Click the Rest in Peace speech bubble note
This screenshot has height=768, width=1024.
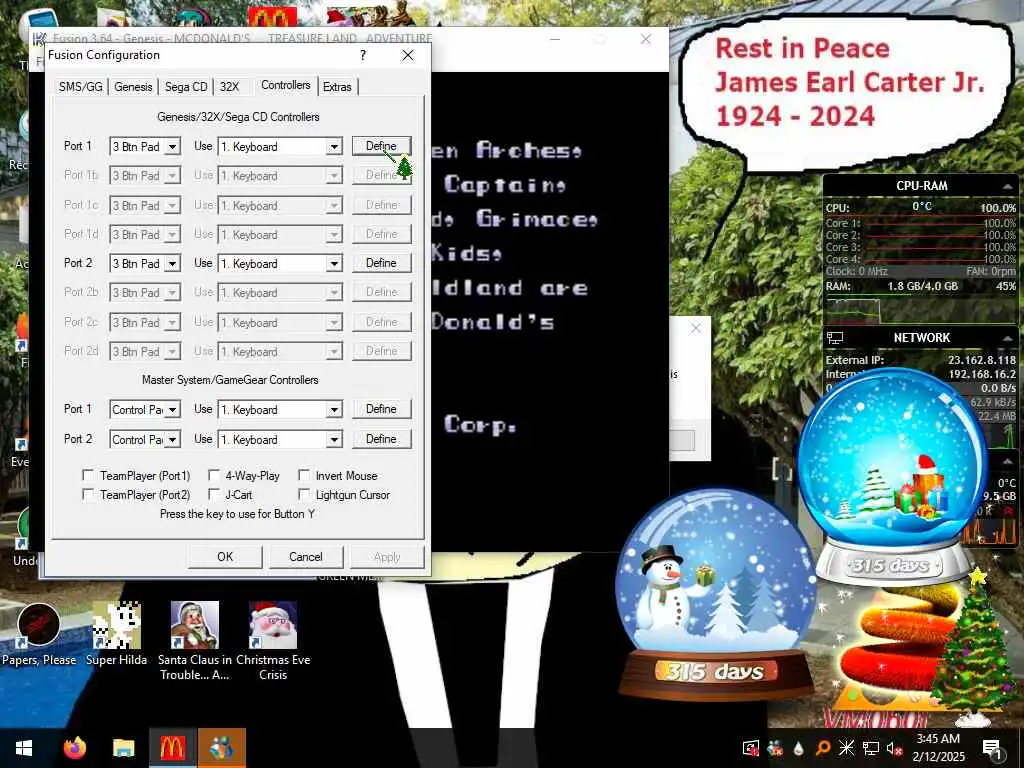(x=849, y=91)
